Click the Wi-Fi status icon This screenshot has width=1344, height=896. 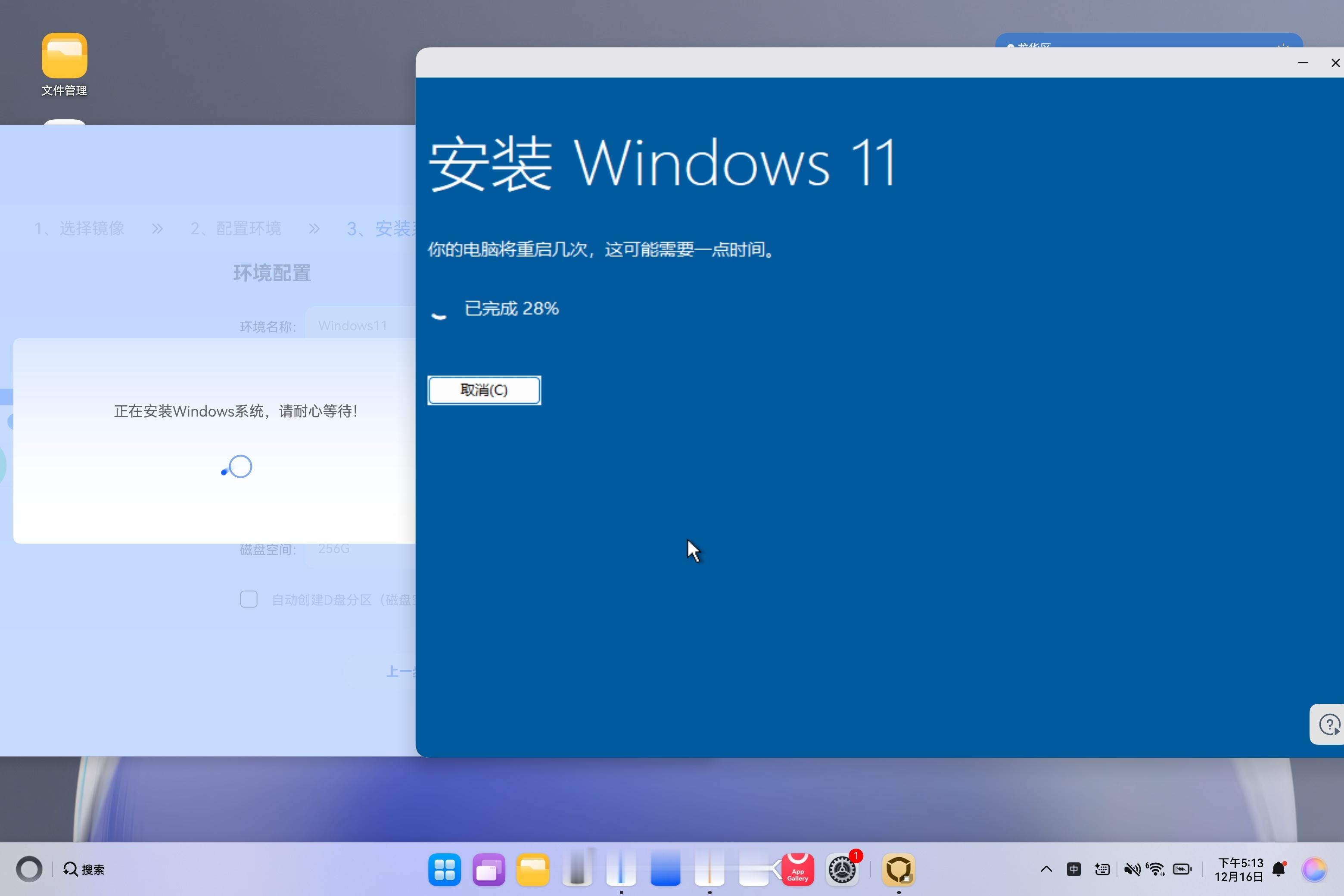point(1155,870)
